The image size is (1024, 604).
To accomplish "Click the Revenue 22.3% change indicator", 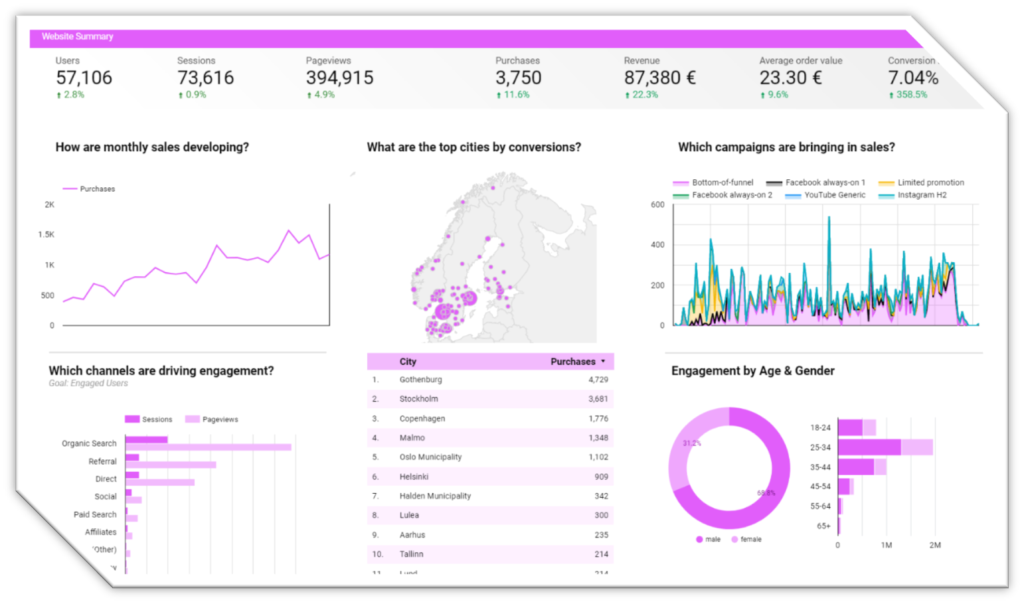I will [641, 95].
